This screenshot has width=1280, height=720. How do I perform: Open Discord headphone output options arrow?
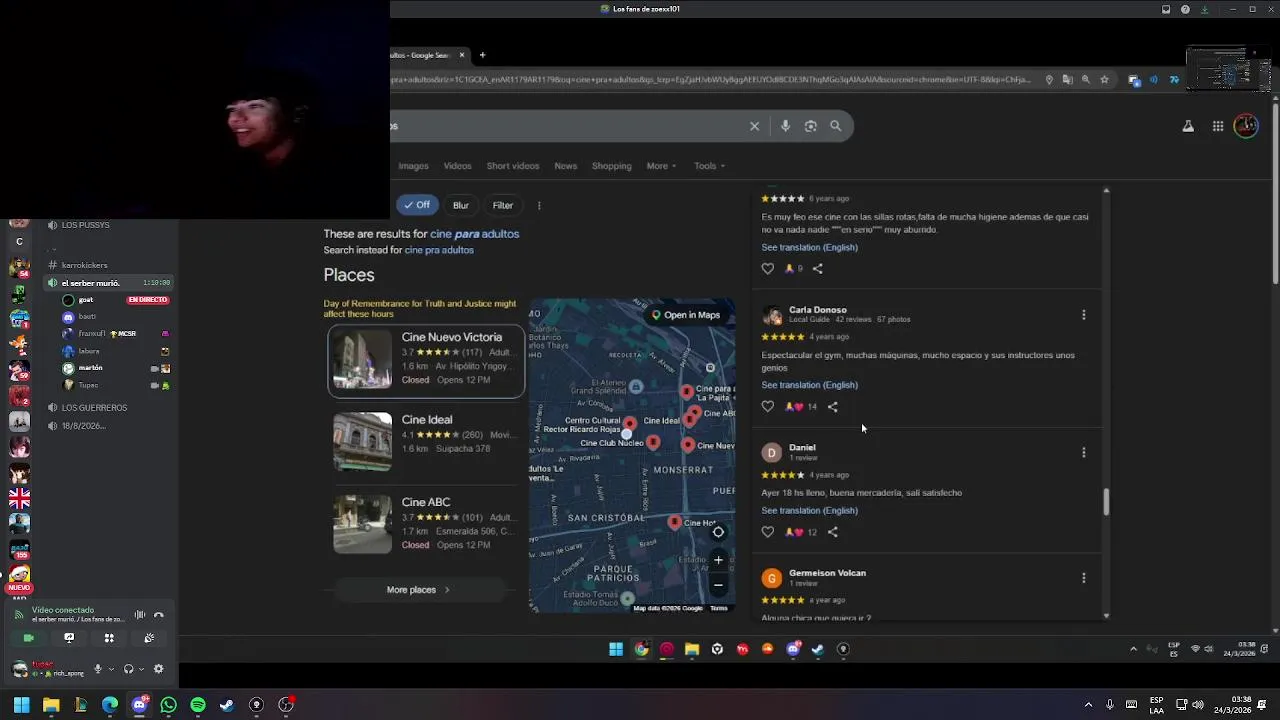click(x=142, y=669)
